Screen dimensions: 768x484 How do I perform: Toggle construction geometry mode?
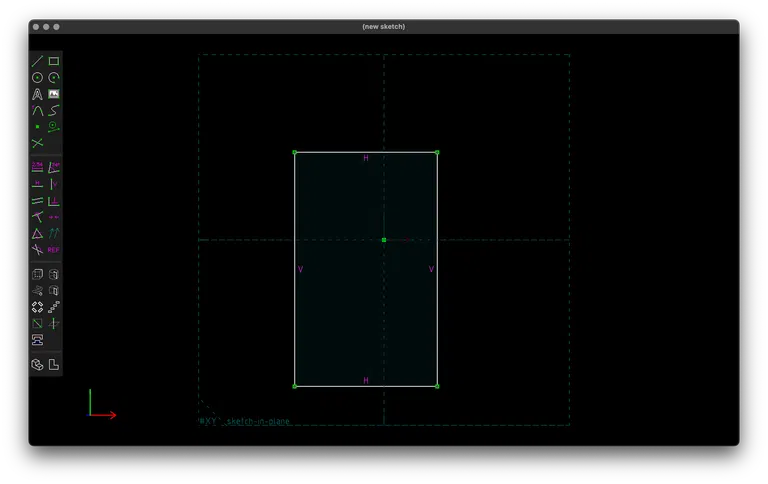pyautogui.click(x=54, y=126)
